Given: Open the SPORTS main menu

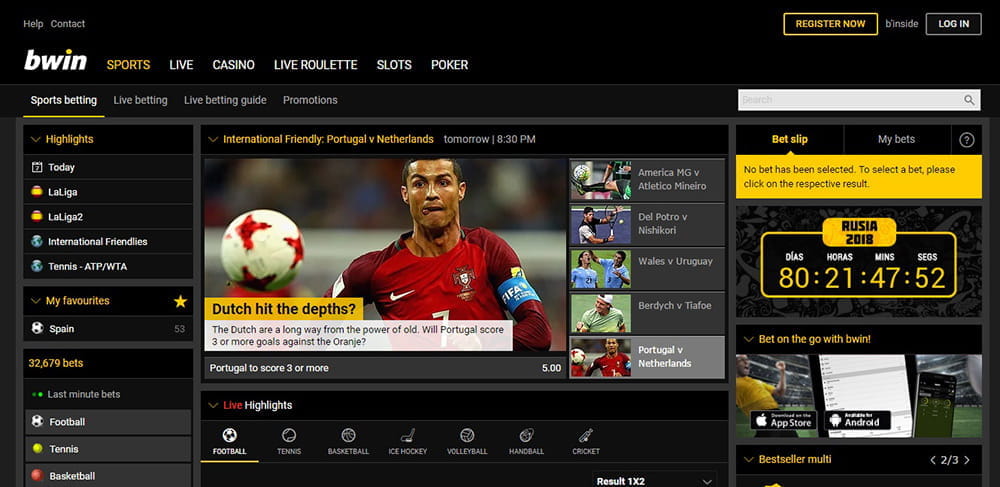Looking at the screenshot, I should pyautogui.click(x=128, y=65).
